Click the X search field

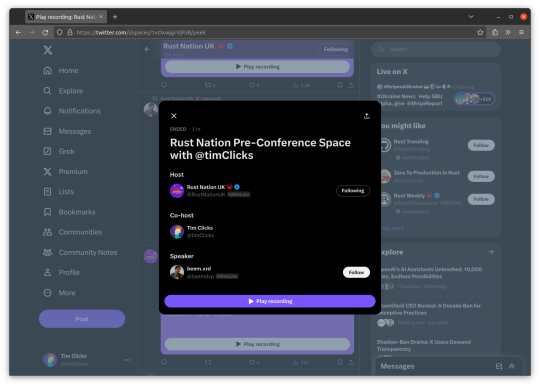click(x=436, y=49)
